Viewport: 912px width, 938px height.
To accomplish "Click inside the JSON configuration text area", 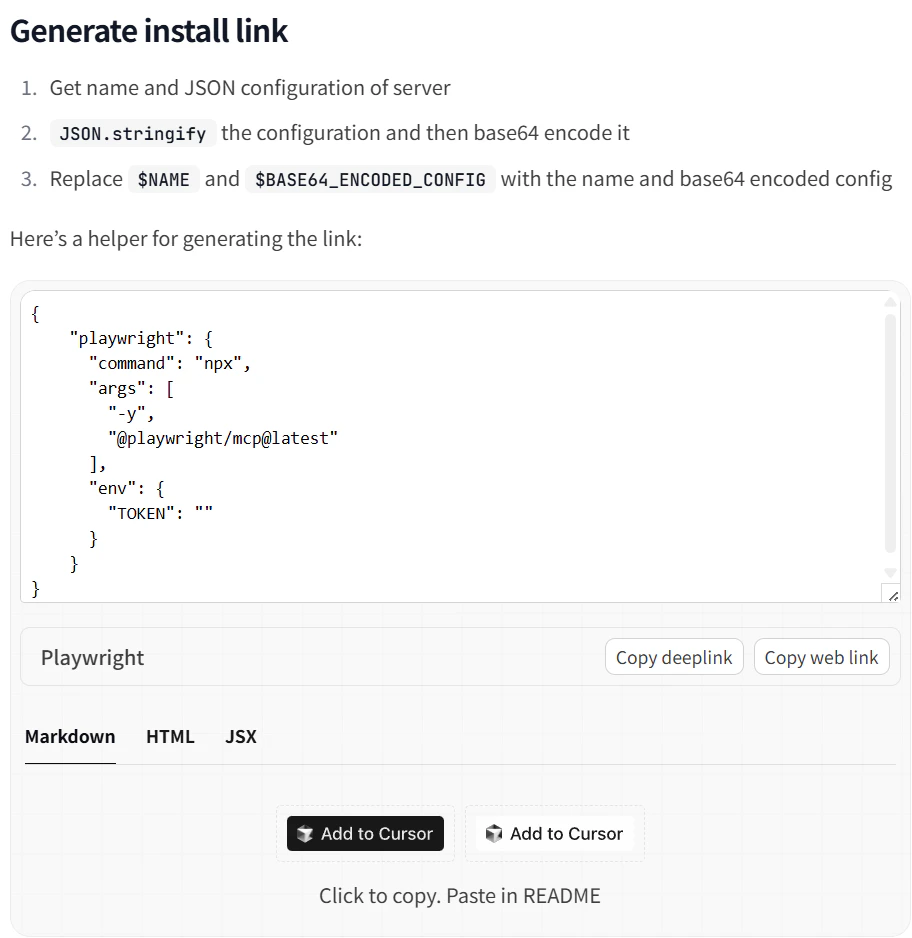I will [x=452, y=446].
